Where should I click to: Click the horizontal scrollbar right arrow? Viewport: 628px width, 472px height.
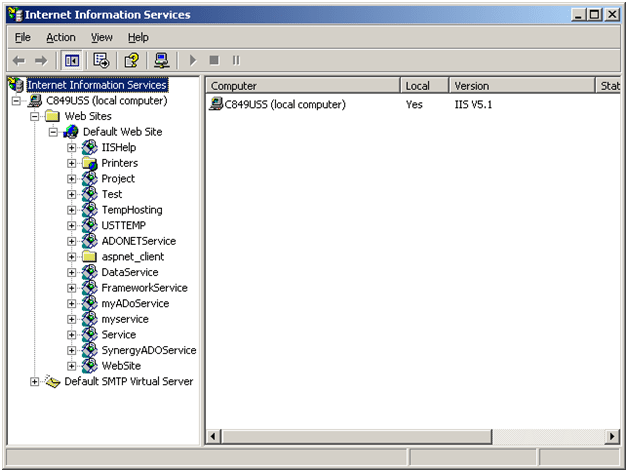pyautogui.click(x=612, y=437)
